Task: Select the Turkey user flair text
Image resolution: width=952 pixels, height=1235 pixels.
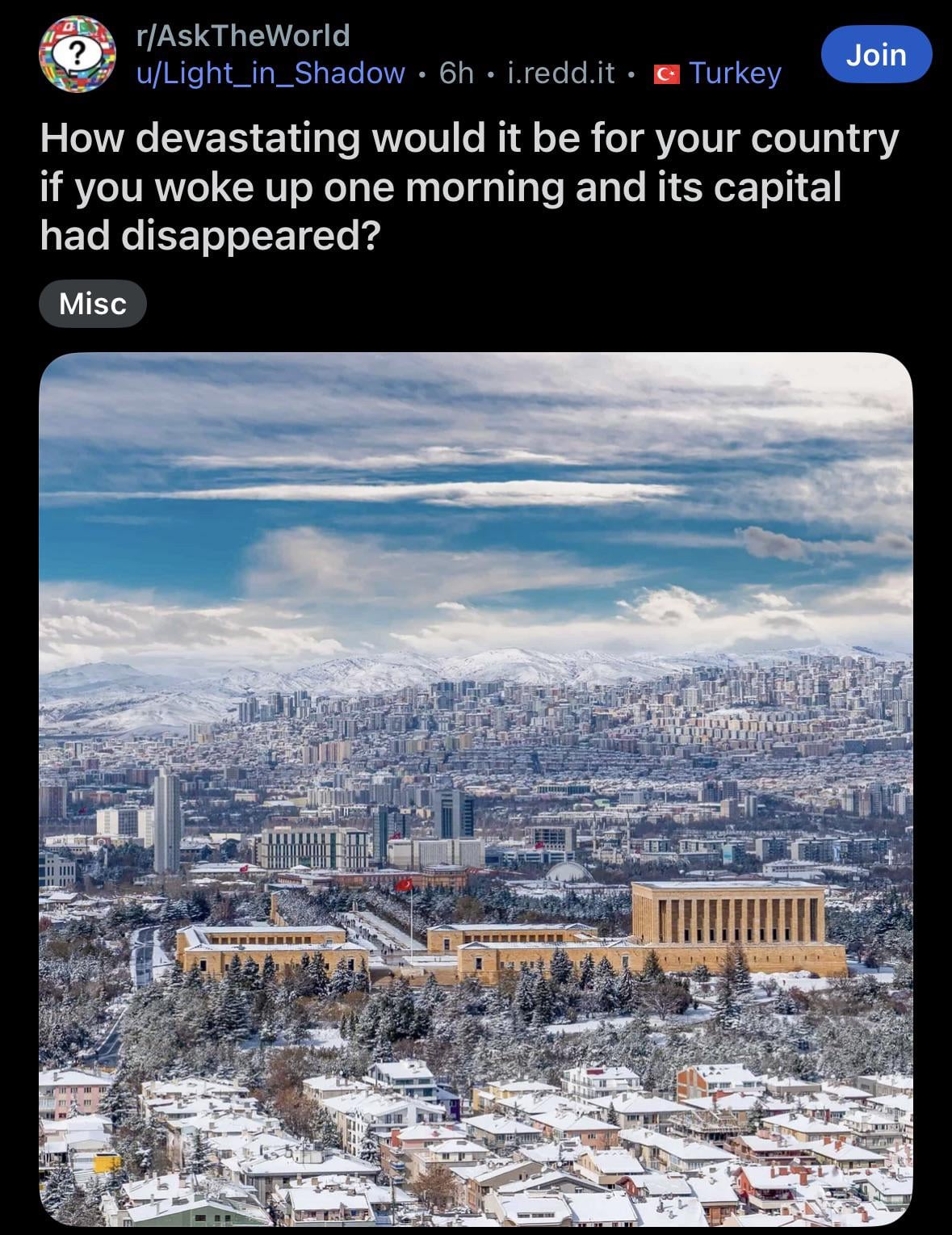Action: pos(735,74)
